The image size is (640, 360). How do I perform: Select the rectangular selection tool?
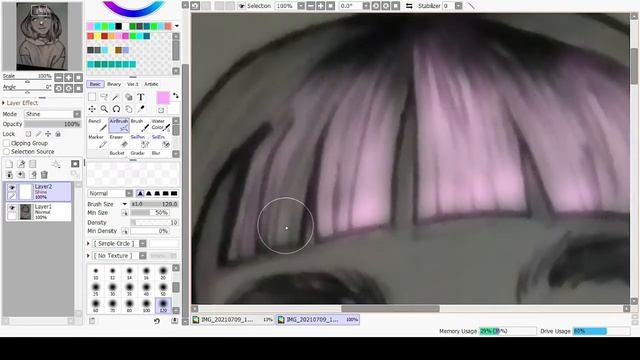[x=92, y=97]
